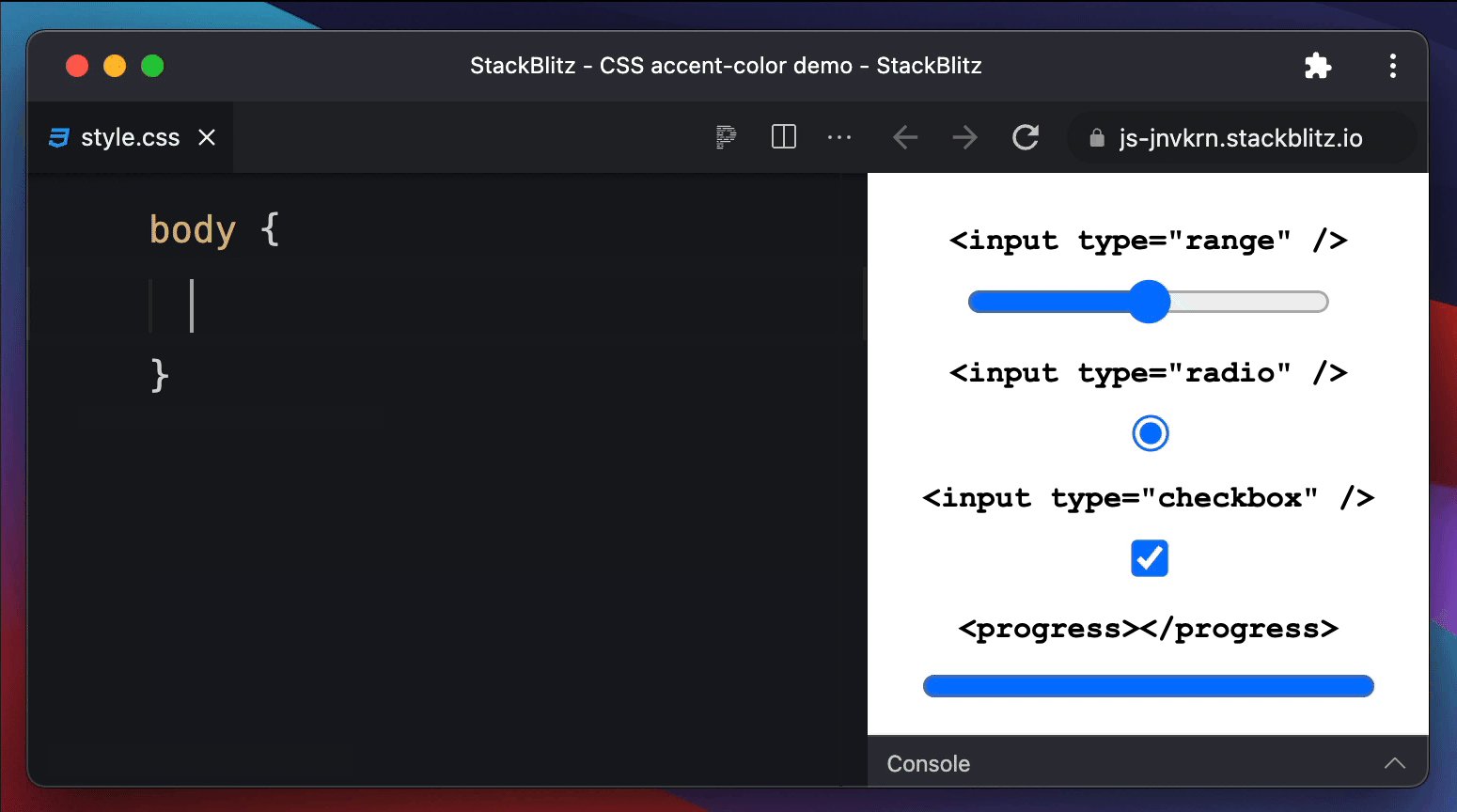Select the radio input in the preview
Image resolution: width=1457 pixels, height=812 pixels.
coord(1150,432)
